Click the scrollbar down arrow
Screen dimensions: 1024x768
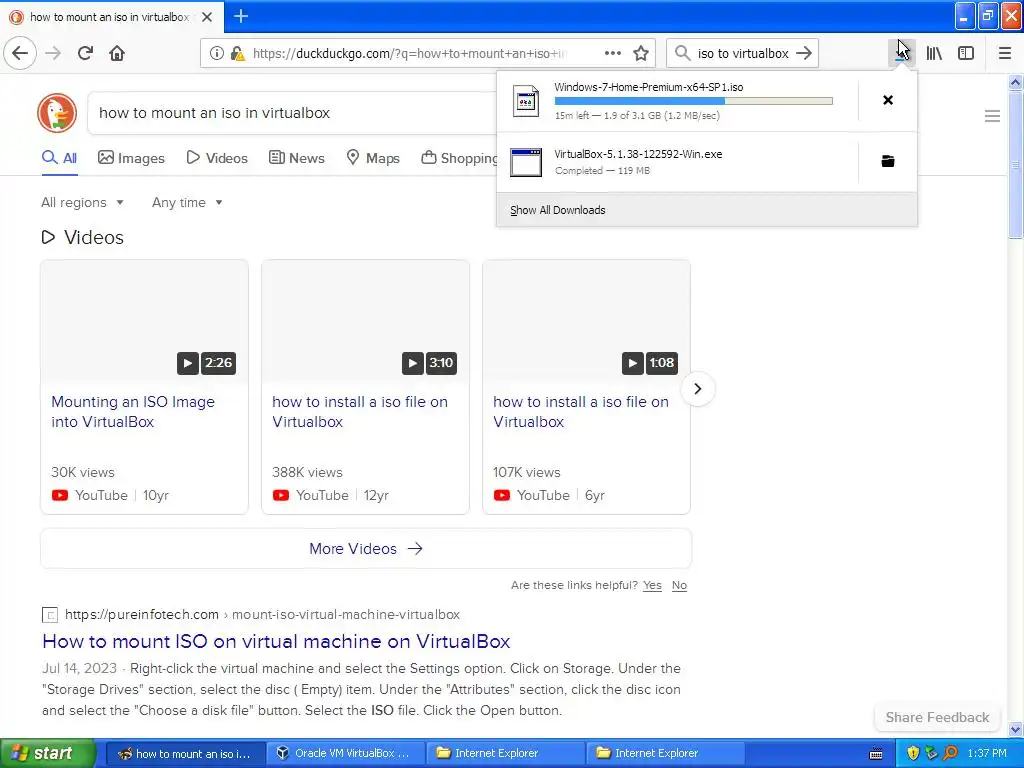(1015, 729)
